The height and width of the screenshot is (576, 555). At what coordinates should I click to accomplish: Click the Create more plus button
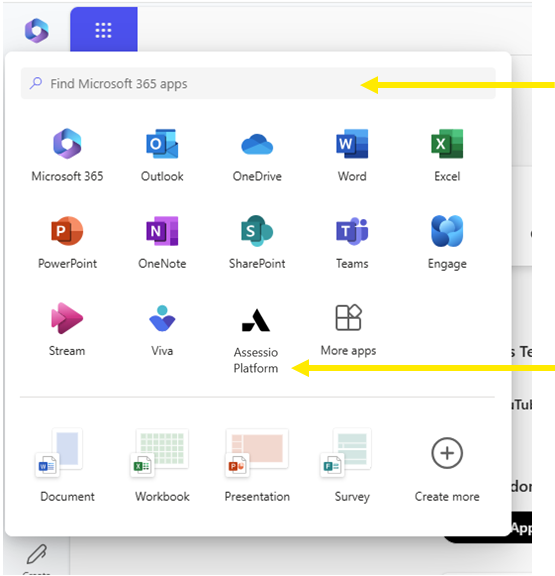pos(447,453)
